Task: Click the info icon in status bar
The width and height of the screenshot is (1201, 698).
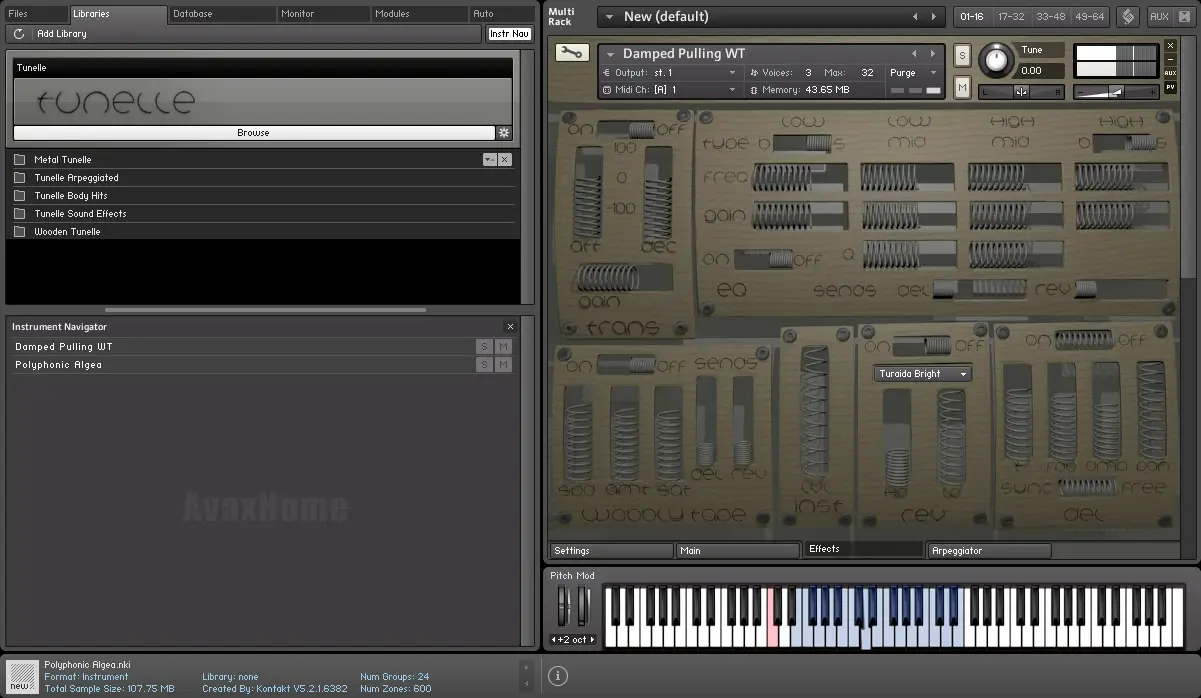Action: [558, 677]
